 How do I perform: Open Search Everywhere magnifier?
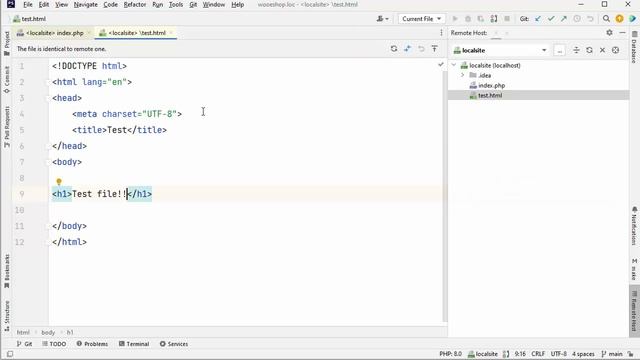pyautogui.click(x=606, y=19)
